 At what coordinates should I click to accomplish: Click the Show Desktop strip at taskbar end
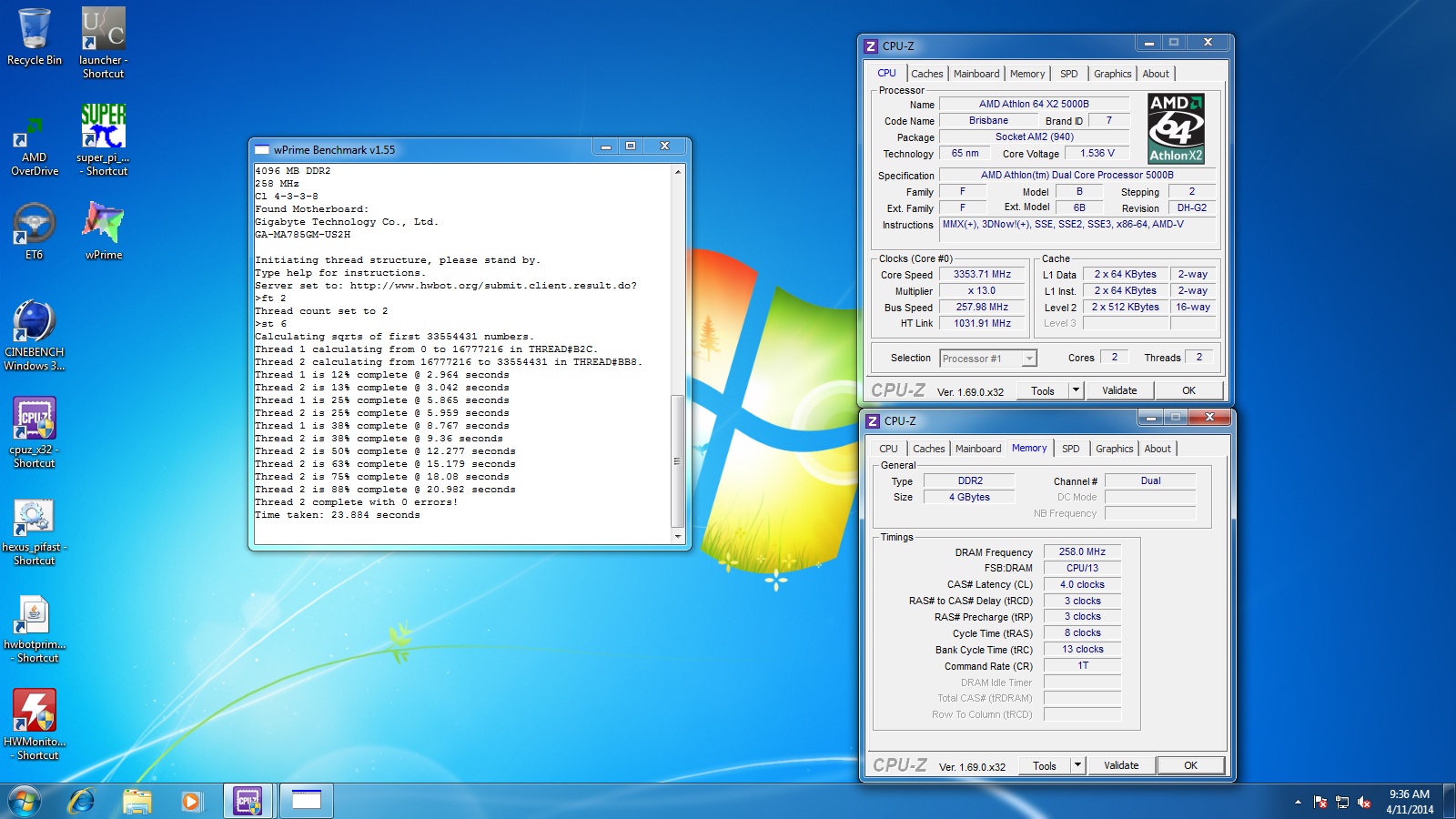pyautogui.click(x=1449, y=802)
